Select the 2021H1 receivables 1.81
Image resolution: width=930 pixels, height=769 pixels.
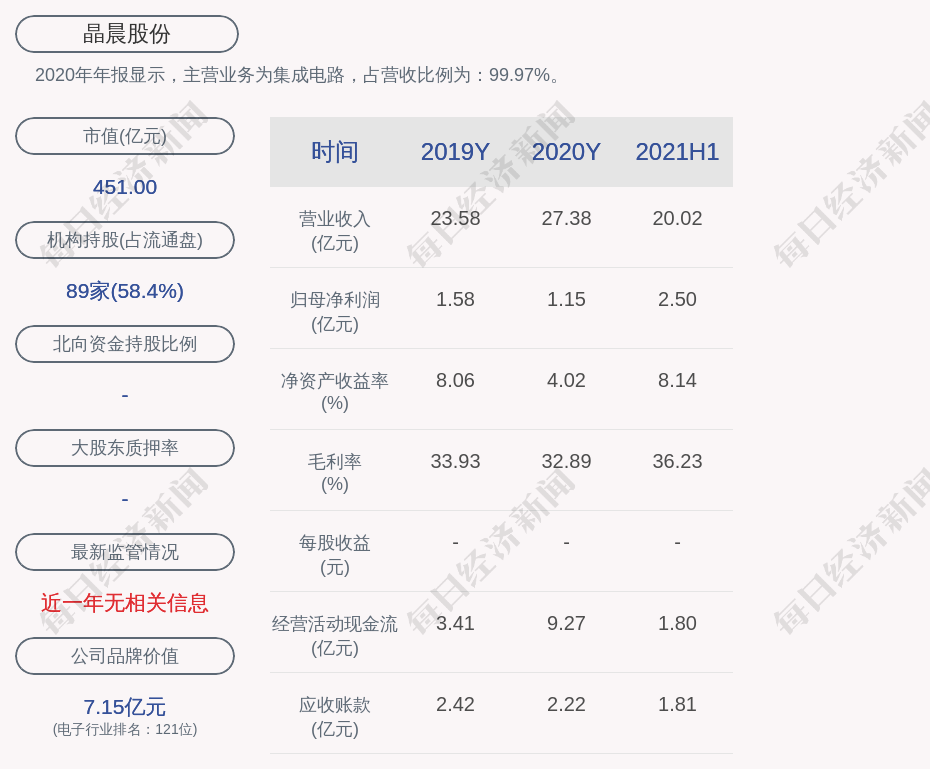coord(677,704)
